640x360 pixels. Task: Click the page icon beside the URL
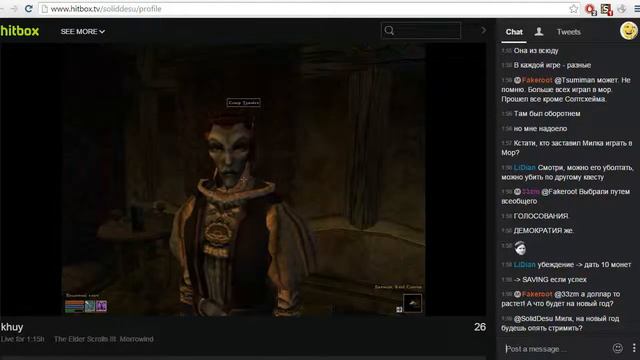44,9
